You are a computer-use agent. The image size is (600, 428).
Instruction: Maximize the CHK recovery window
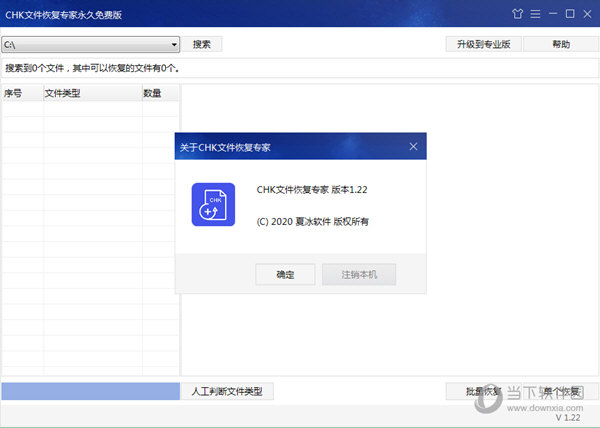tap(570, 14)
